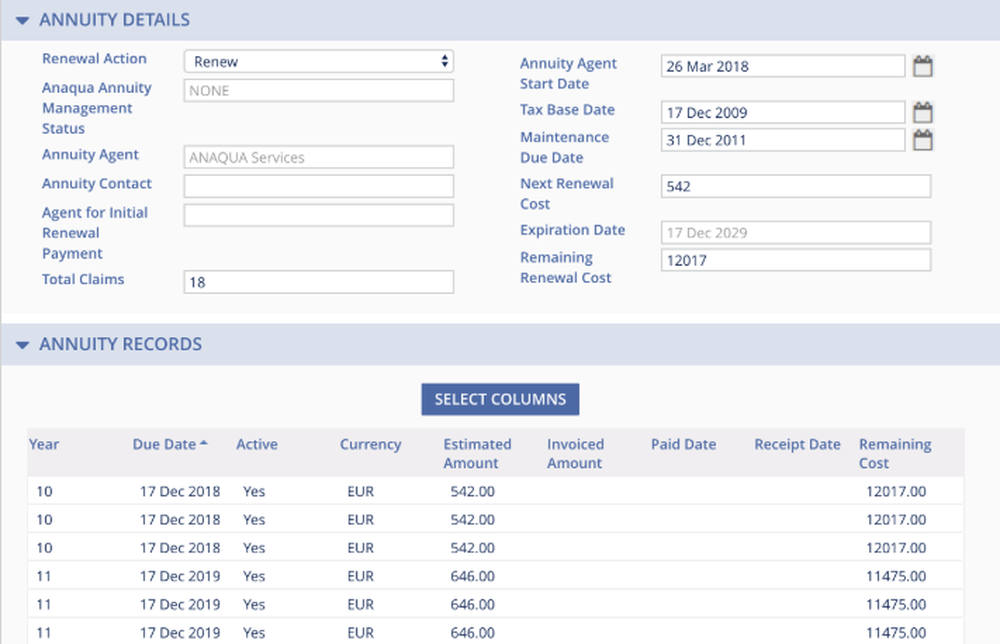Sort by the Remaining Cost column header
Image resolution: width=1000 pixels, height=644 pixels.
tap(895, 453)
